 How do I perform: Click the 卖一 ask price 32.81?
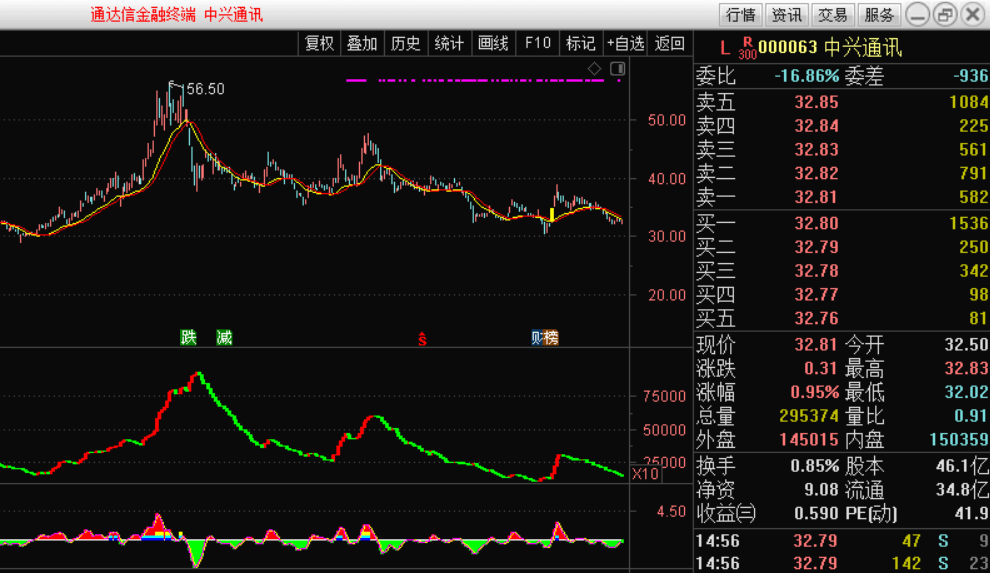click(816, 198)
